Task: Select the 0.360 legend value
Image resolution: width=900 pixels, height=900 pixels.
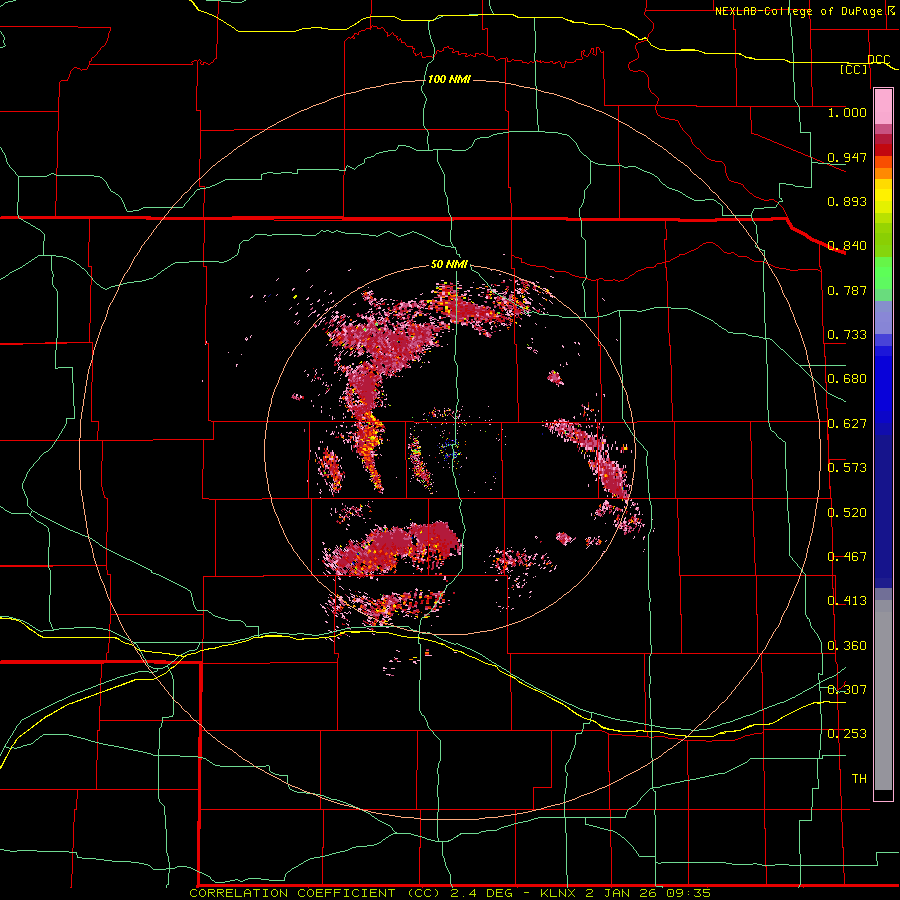Action: click(x=847, y=646)
